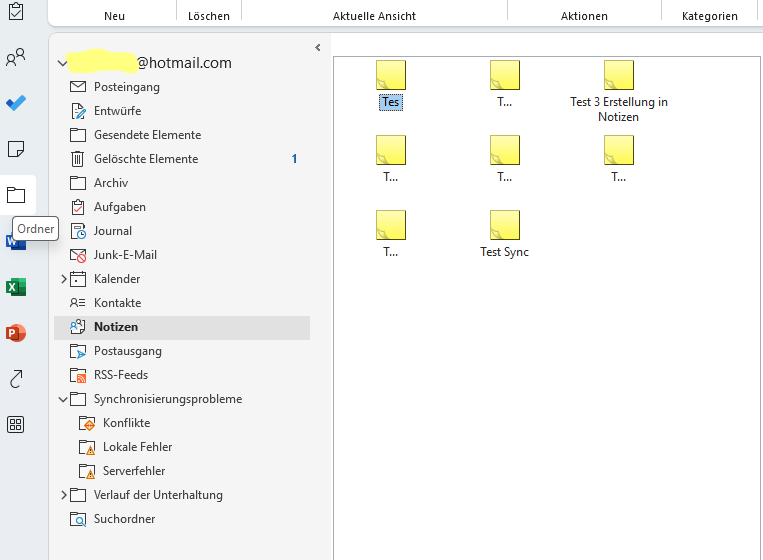
Task: Click the curved arrow shortcut icon in sidebar
Action: tap(16, 379)
